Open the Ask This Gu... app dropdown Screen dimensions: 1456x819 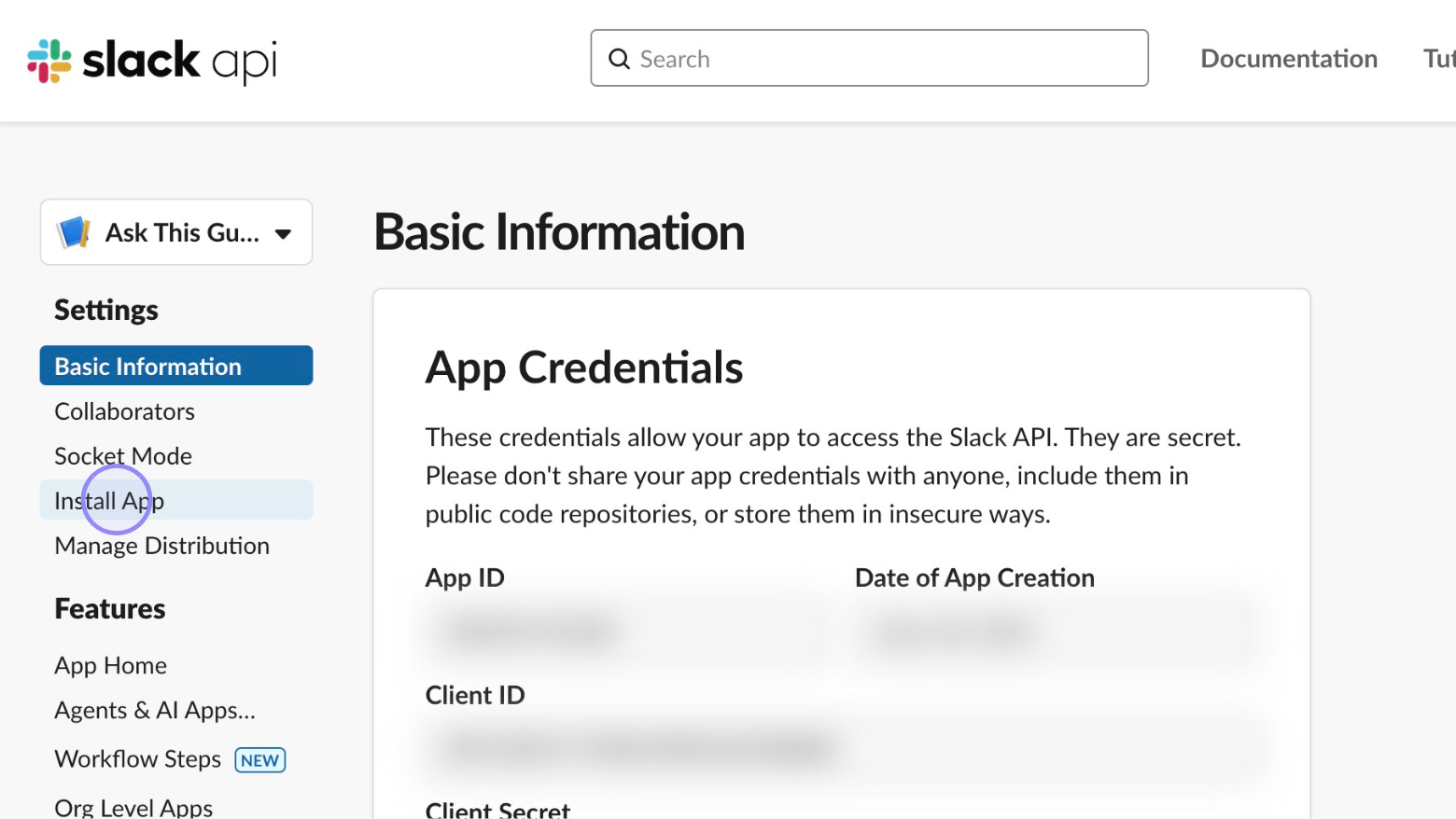pyautogui.click(x=176, y=232)
